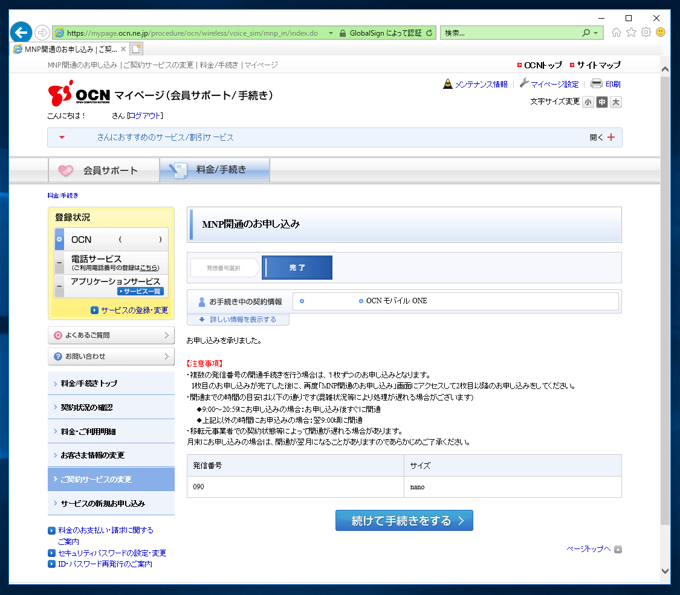Click 続けて手続きをする button
The image size is (680, 595).
404,520
